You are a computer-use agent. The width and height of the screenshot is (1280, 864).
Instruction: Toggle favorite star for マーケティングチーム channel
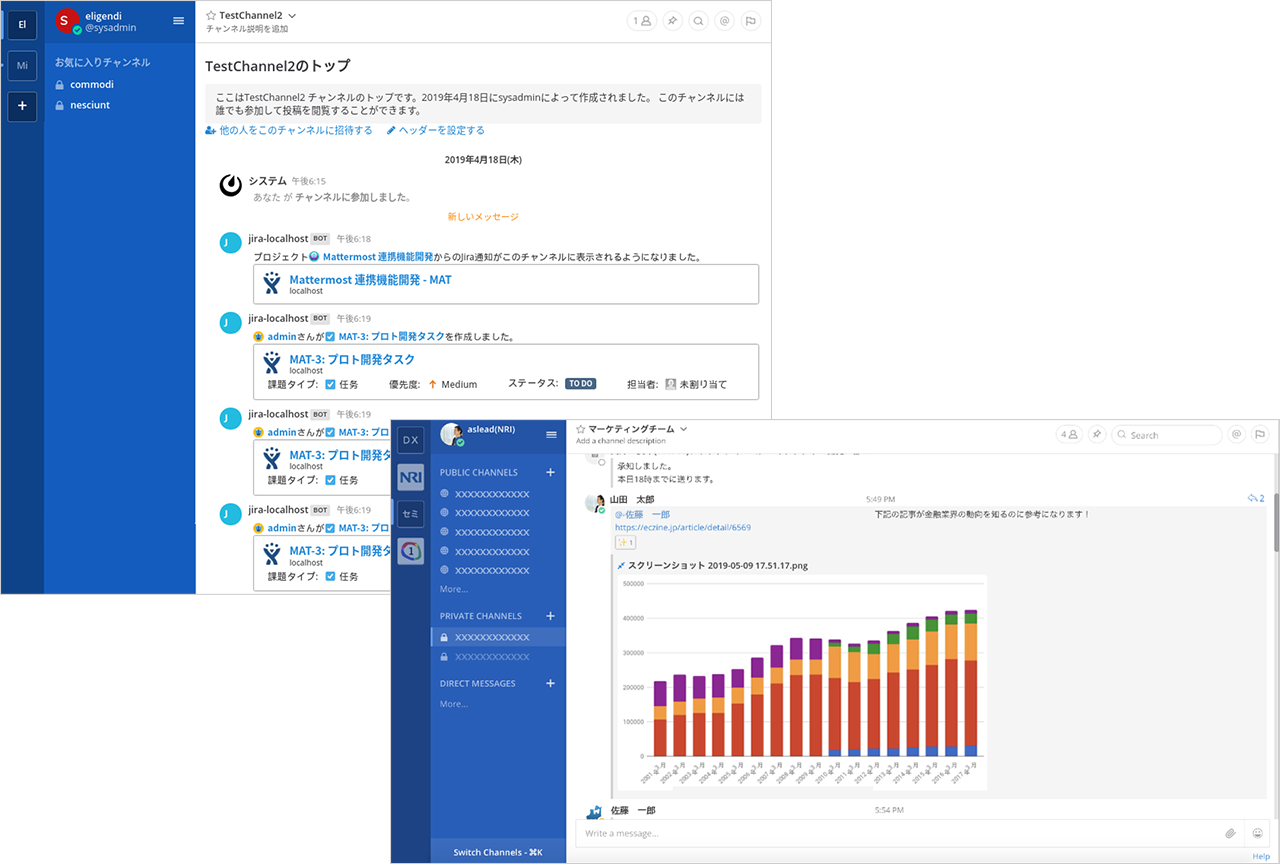click(x=580, y=429)
